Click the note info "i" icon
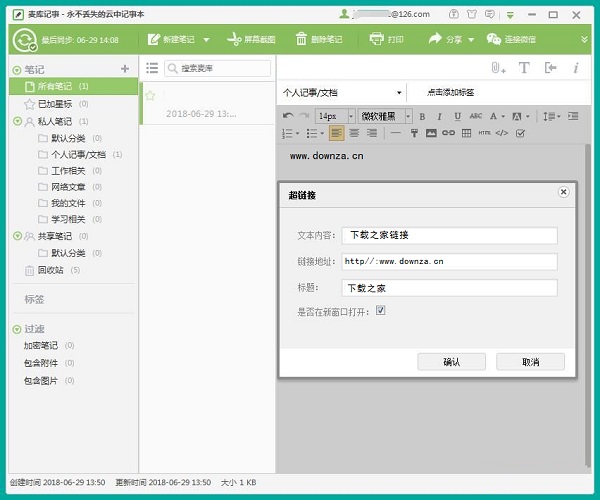Image resolution: width=600 pixels, height=500 pixels. coord(575,68)
